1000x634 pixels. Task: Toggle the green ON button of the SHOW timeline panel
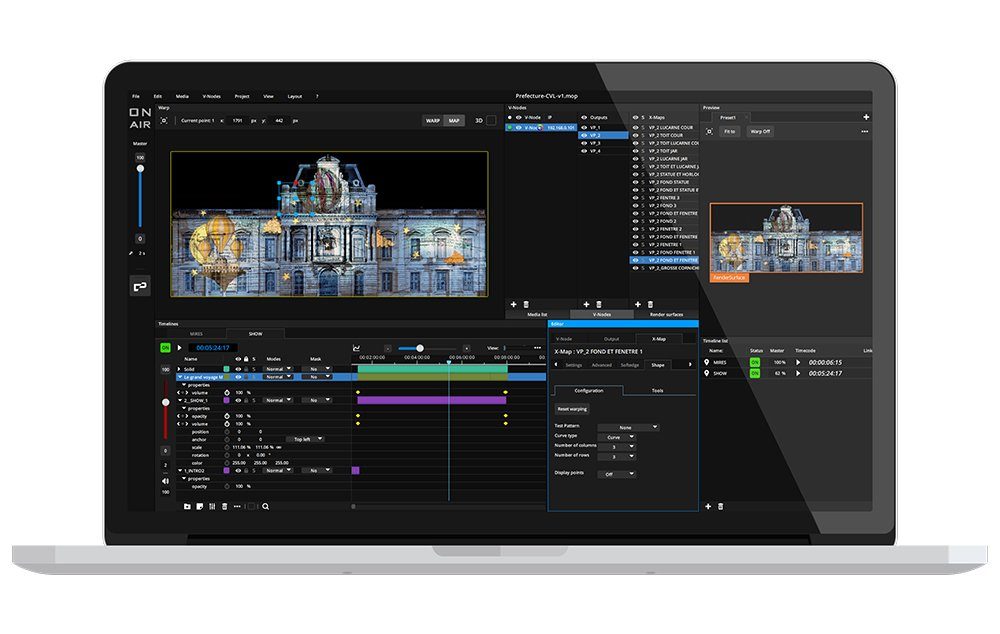pyautogui.click(x=165, y=348)
